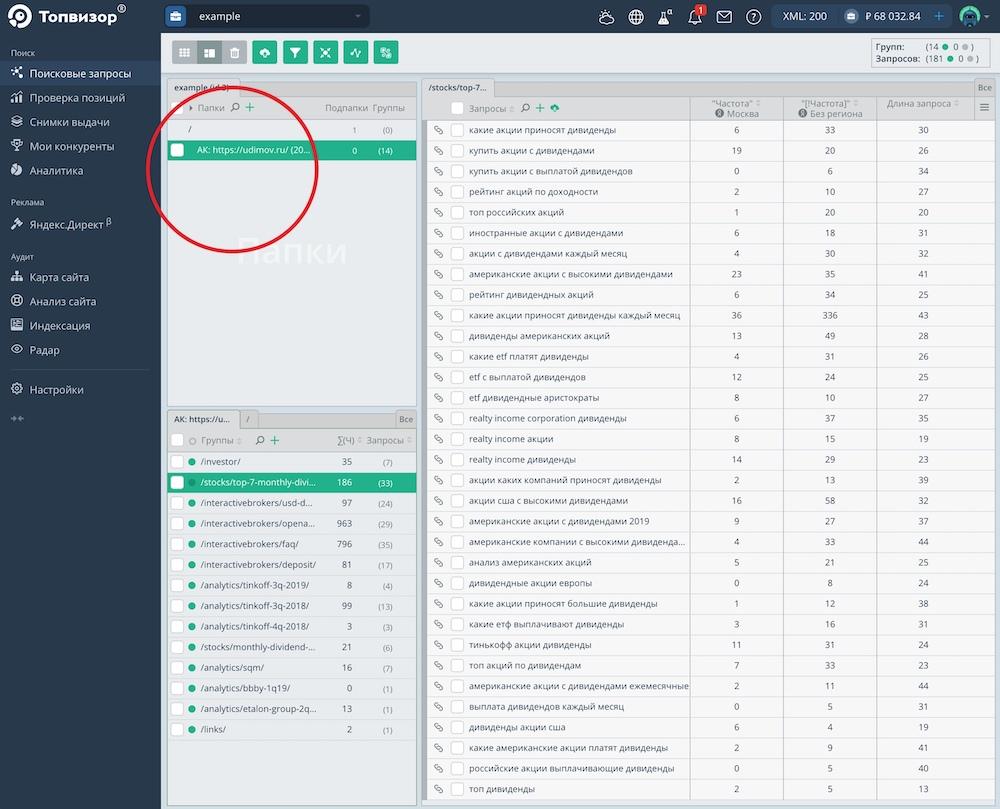Open the user avatar dropdown menu
The height and width of the screenshot is (809, 1000).
[x=973, y=17]
